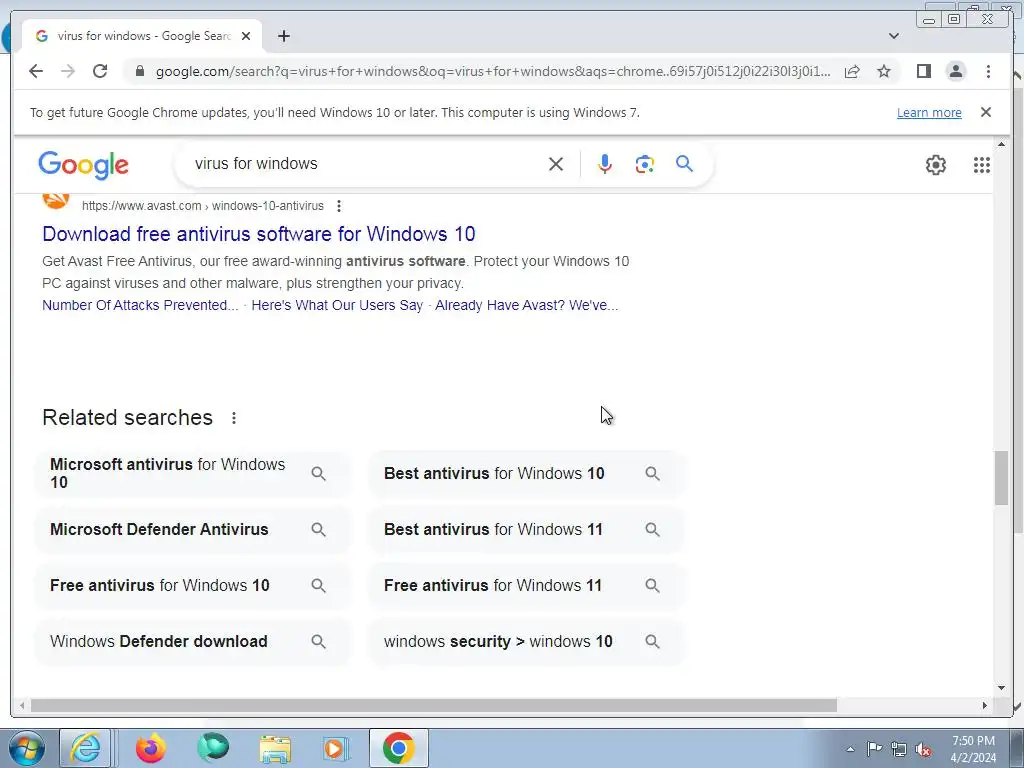The image size is (1024, 768).
Task: Open the Windows Start menu
Action: (x=25, y=748)
